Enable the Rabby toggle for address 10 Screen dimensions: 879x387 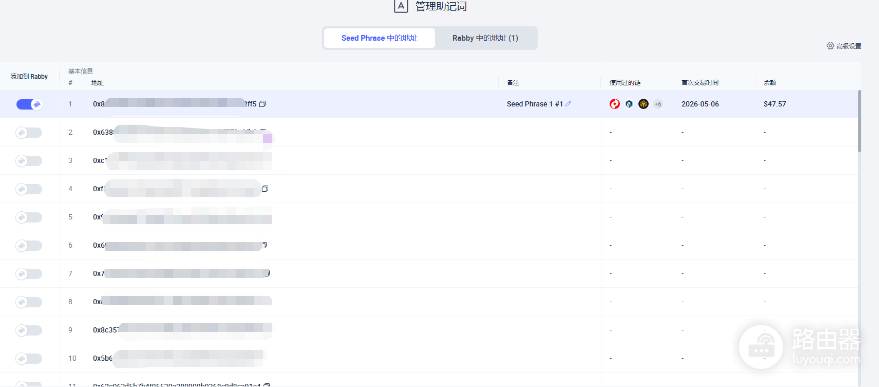tap(29, 358)
